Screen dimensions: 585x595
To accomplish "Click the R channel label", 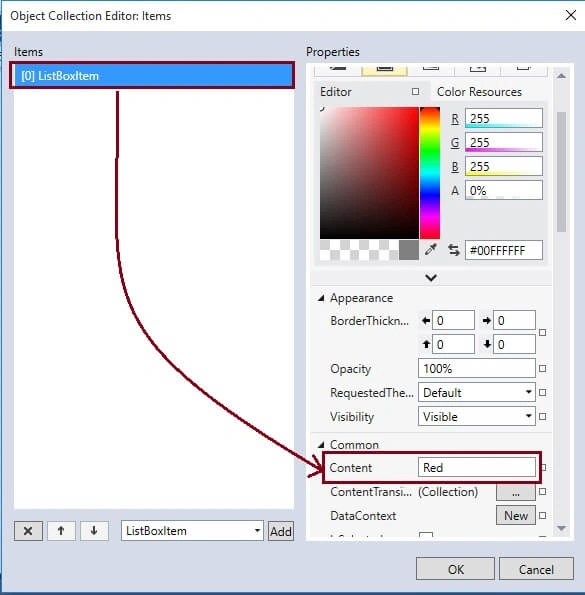I will [x=455, y=119].
